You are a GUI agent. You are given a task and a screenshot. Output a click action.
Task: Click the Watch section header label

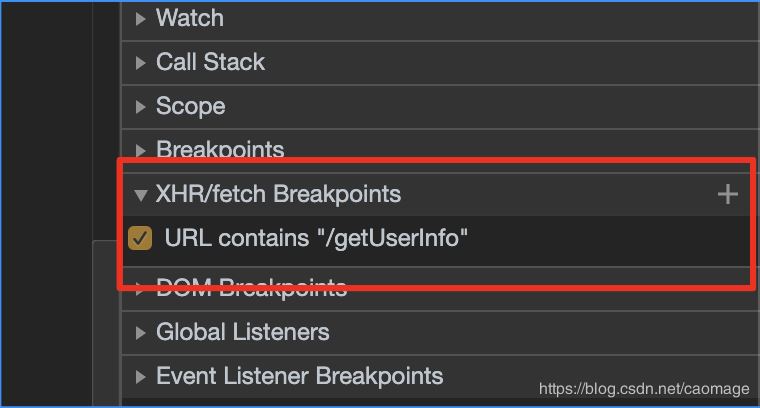tap(190, 18)
